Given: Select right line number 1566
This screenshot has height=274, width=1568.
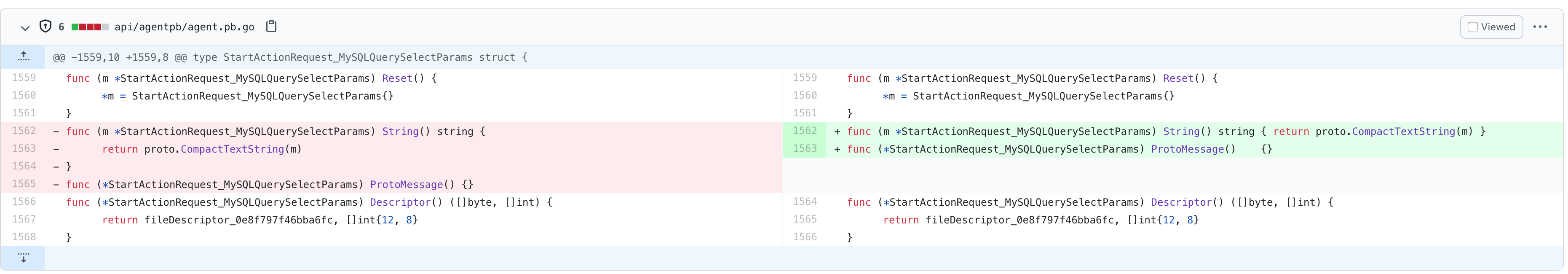Looking at the screenshot, I should pyautogui.click(x=805, y=237).
